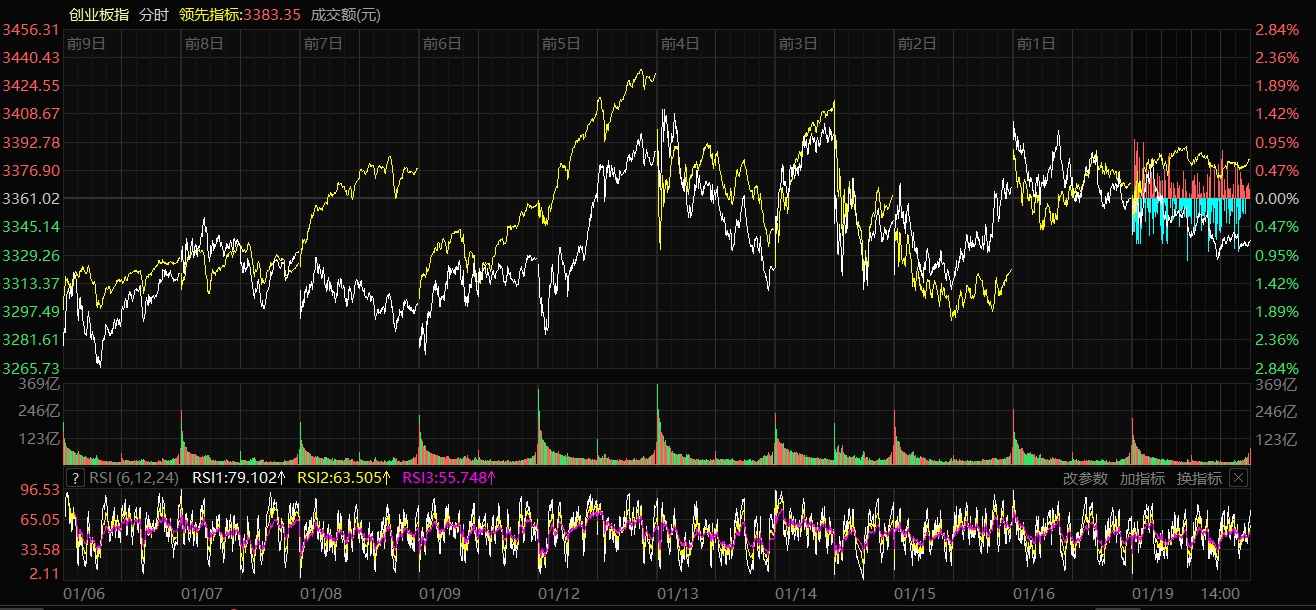Click the RSI (6,12,24) indicator name
Image resolution: width=1316 pixels, height=610 pixels.
coord(134,478)
